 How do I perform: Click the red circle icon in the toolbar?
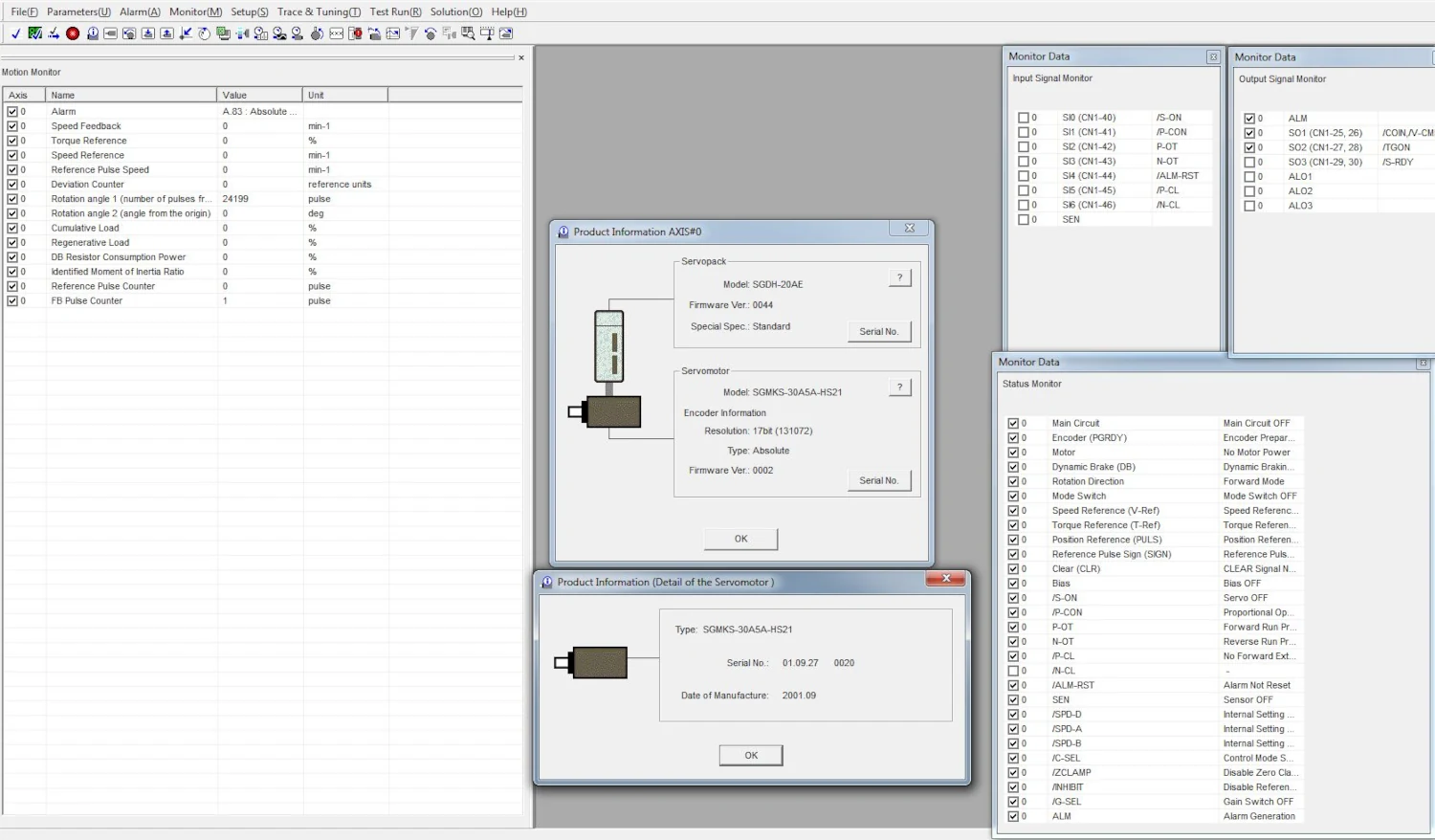[73, 33]
